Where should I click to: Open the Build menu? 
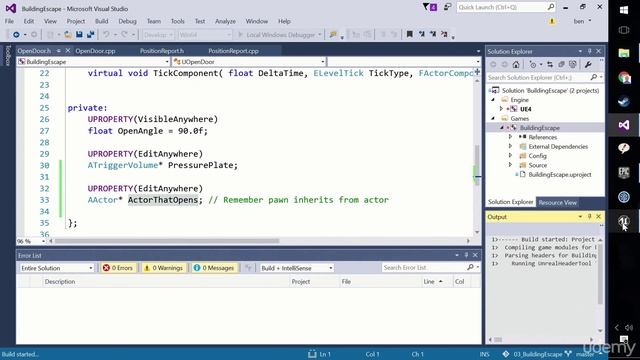pos(102,21)
